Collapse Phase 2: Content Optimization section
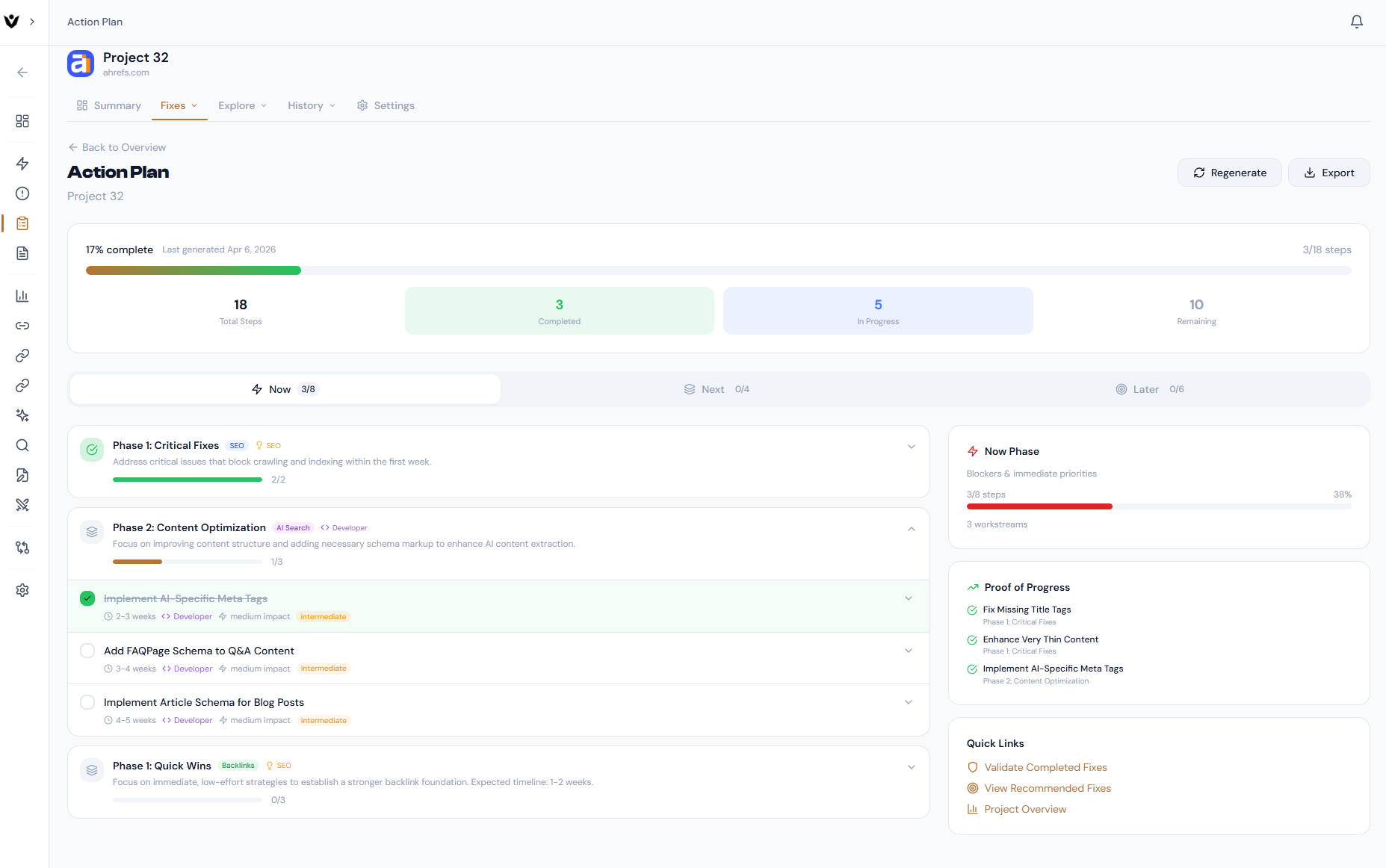Viewport: 1386px width, 868px height. [x=912, y=529]
